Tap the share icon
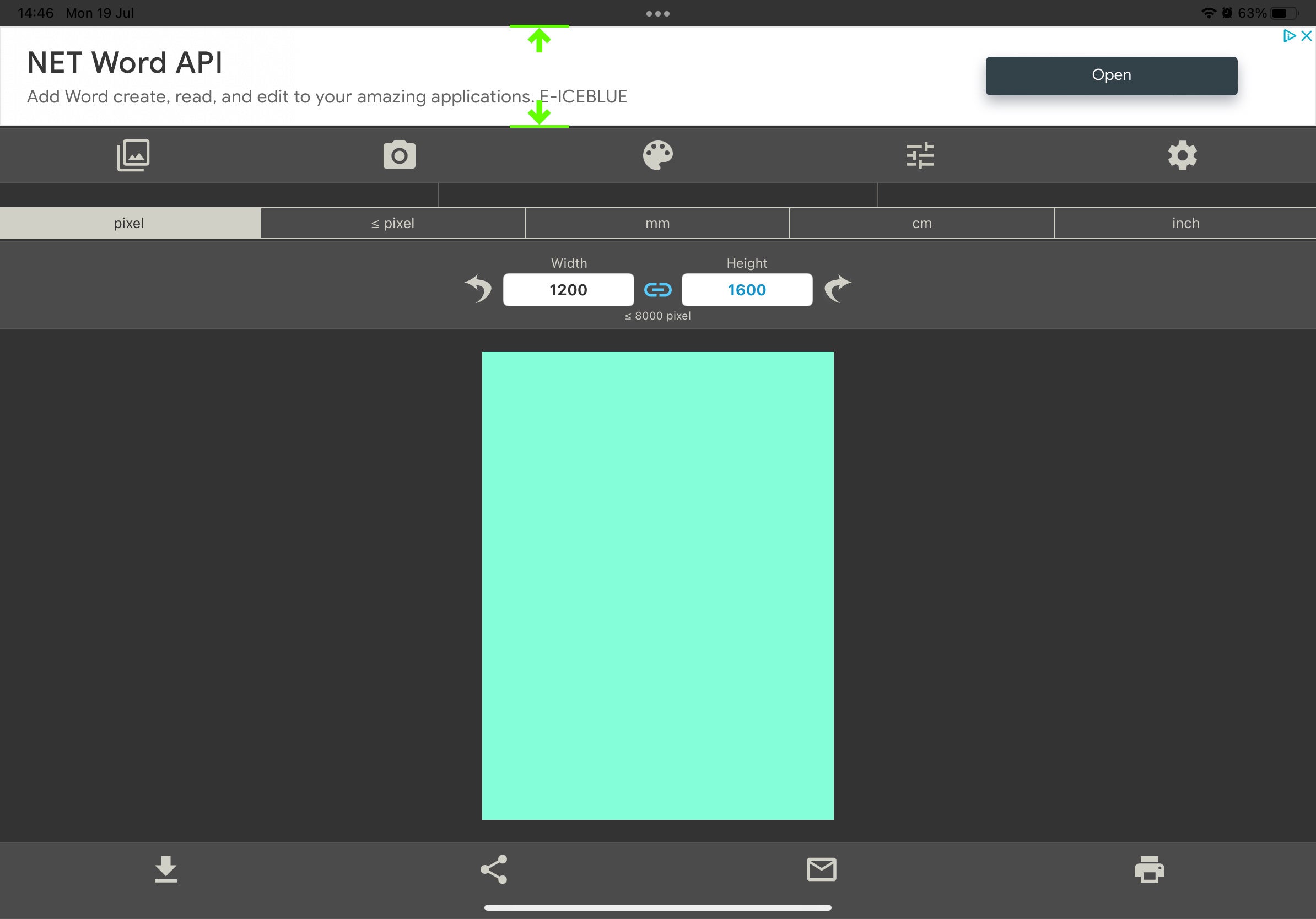The image size is (1316, 919). click(x=494, y=869)
